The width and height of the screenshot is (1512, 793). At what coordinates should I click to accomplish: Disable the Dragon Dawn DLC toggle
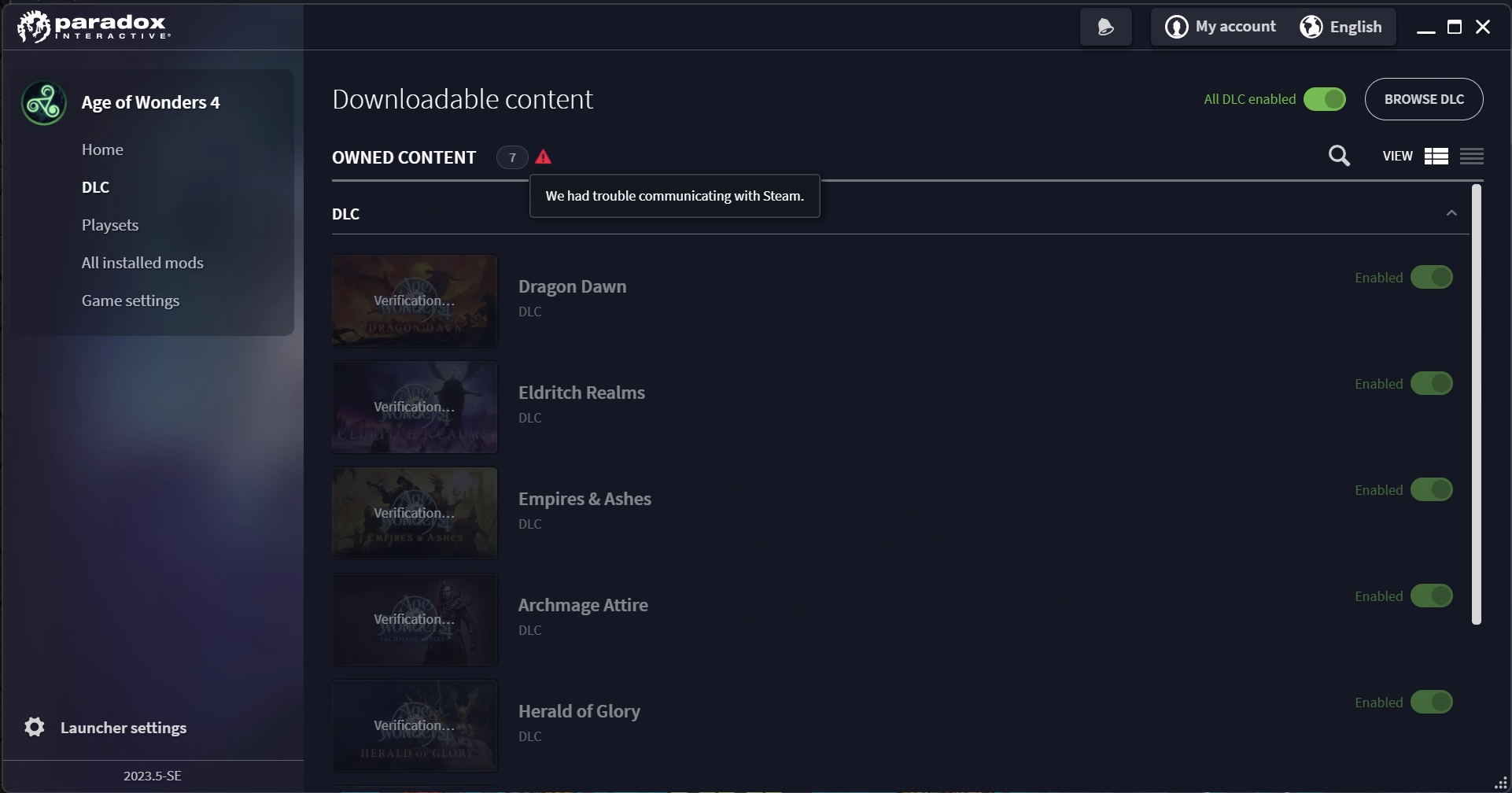pyautogui.click(x=1431, y=277)
